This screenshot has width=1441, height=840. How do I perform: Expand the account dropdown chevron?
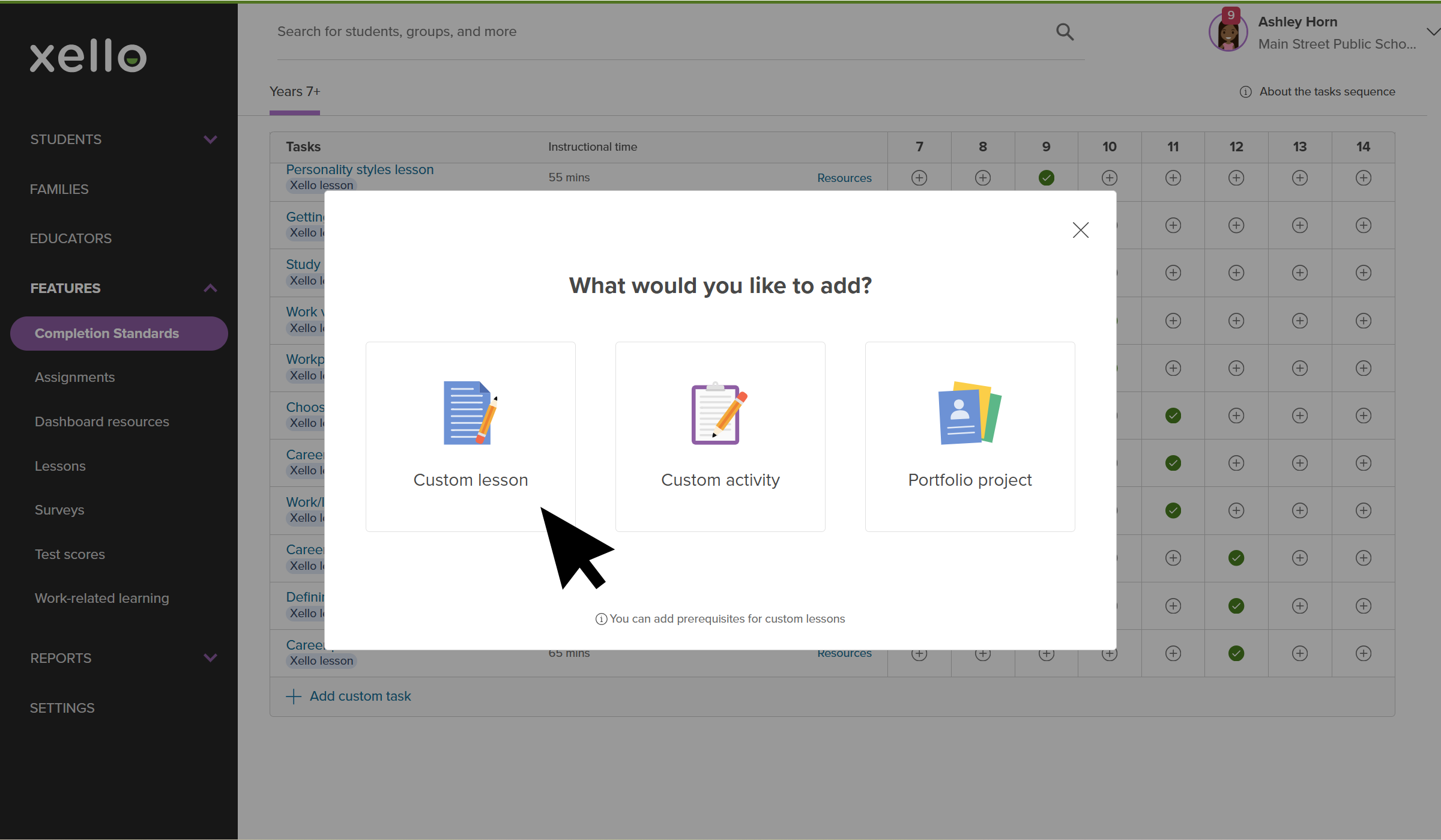(x=1433, y=32)
